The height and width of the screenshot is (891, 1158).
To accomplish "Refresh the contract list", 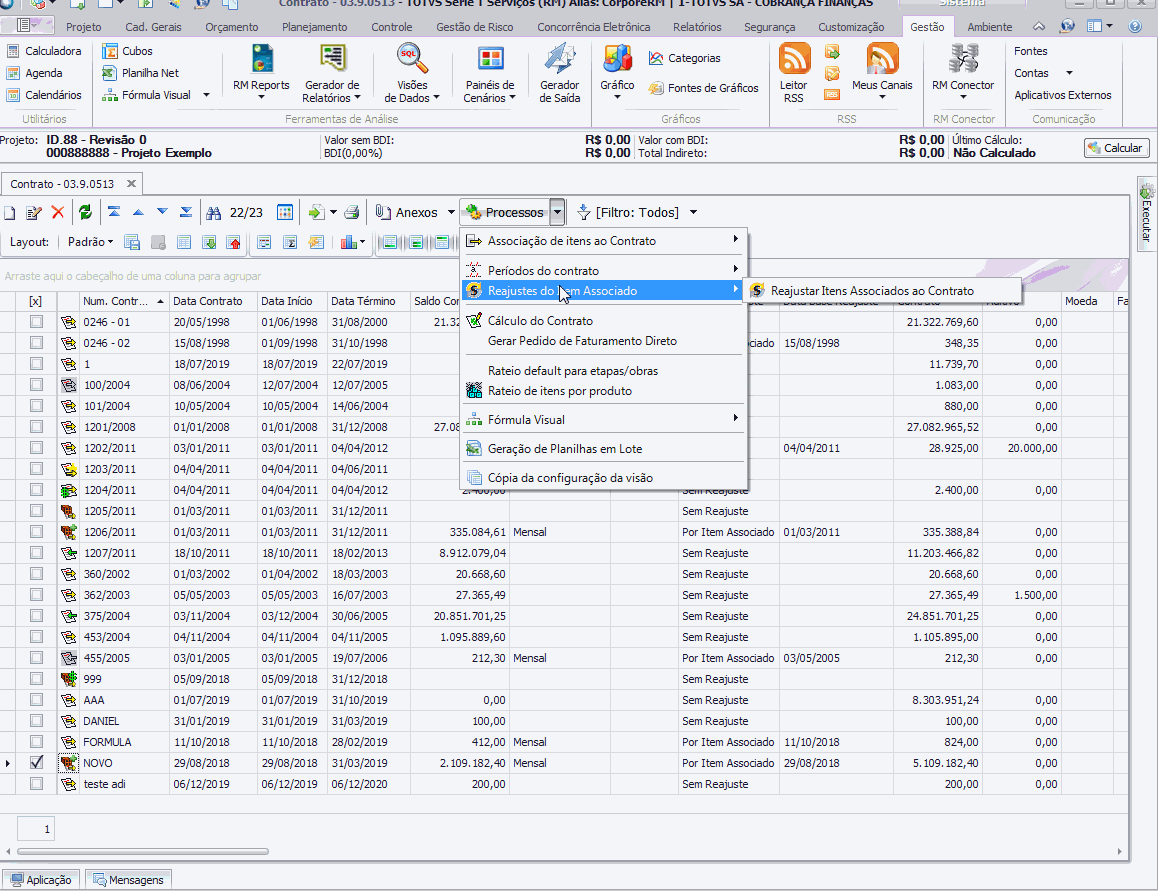I will click(x=86, y=213).
